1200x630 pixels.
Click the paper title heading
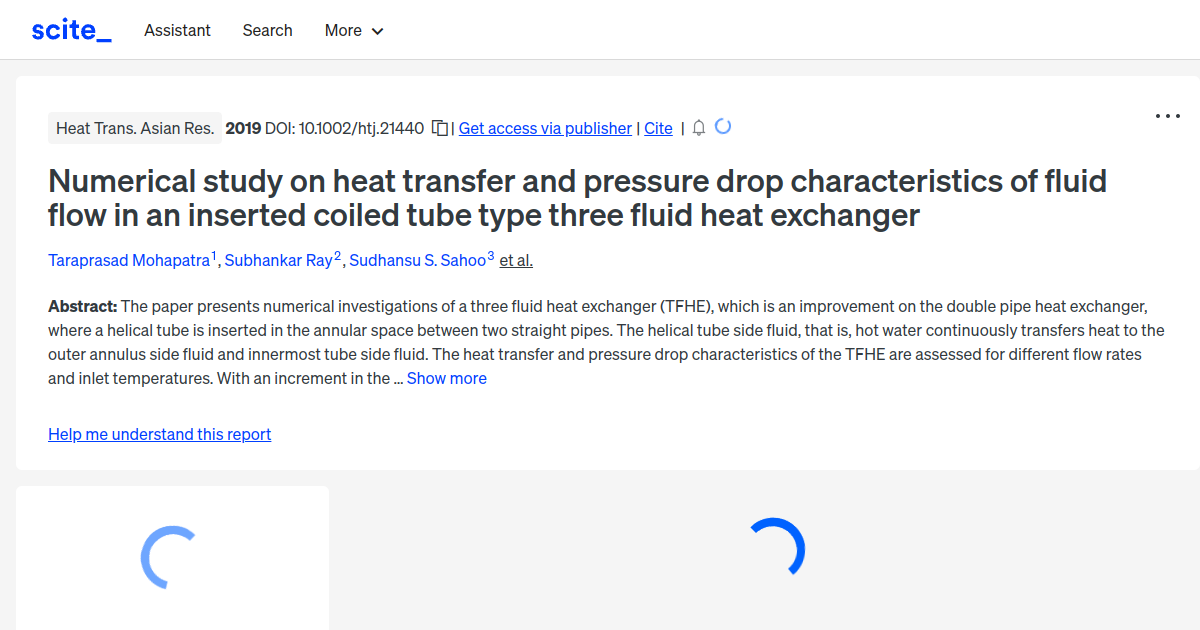[x=577, y=197]
